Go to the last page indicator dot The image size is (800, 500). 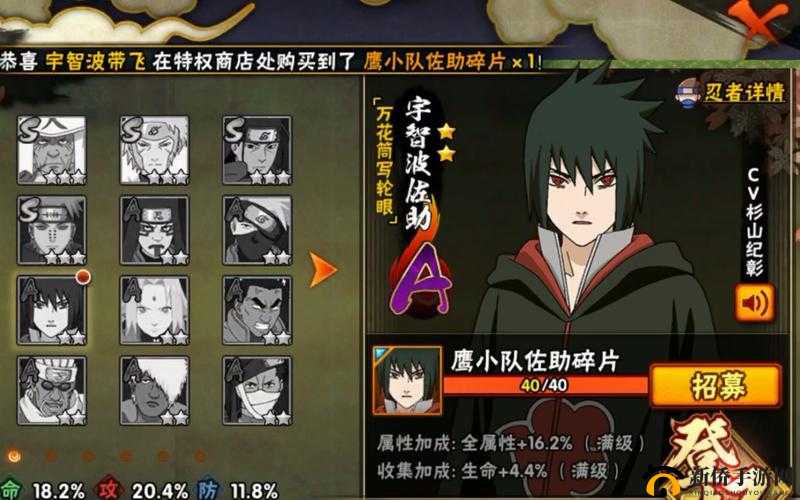pos(200,455)
